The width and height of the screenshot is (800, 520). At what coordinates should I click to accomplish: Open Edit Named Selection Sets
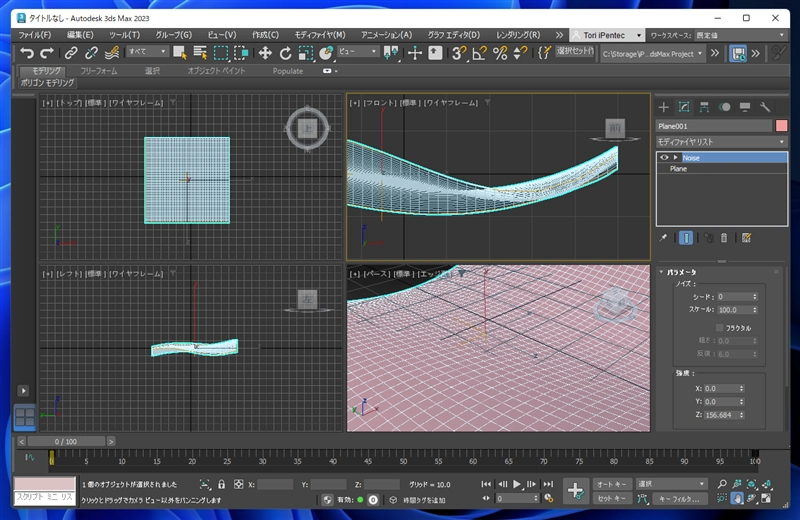click(544, 53)
